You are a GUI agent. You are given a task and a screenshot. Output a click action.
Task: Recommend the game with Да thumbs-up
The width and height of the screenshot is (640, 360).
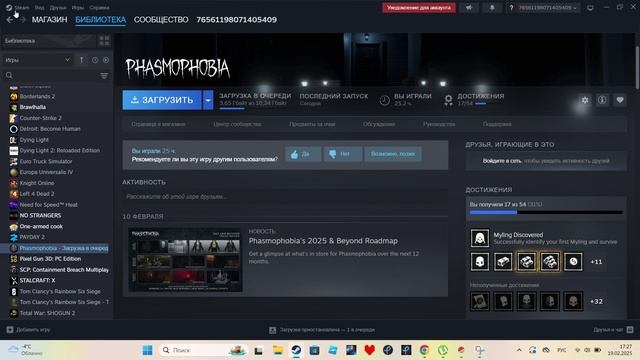[303, 154]
